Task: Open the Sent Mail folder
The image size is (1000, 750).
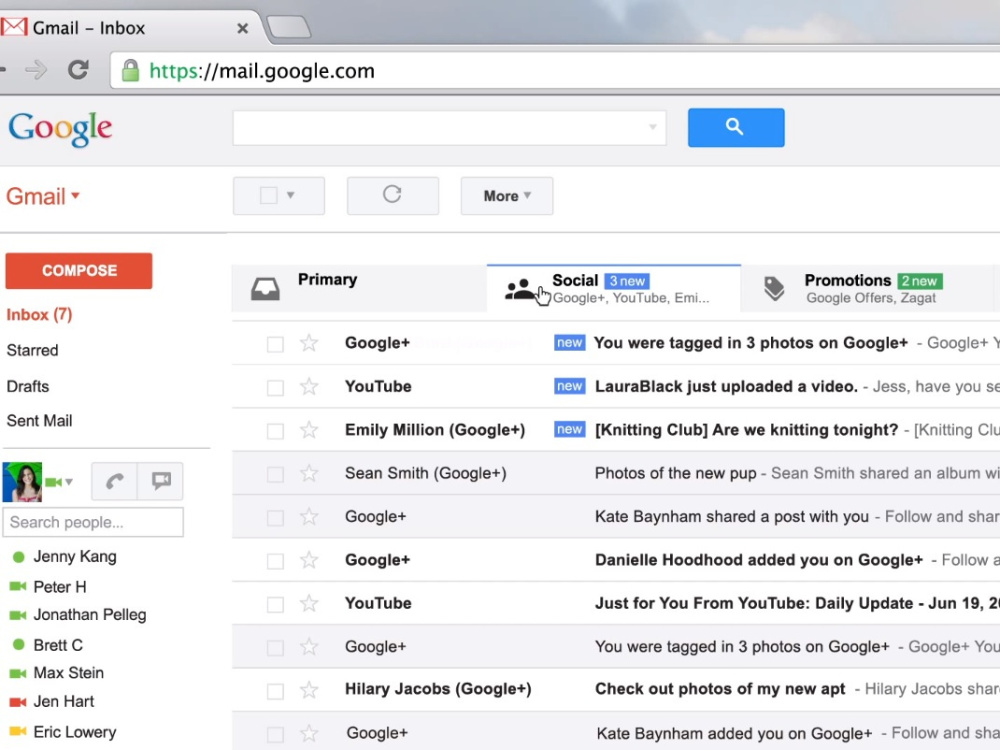Action: 40,421
